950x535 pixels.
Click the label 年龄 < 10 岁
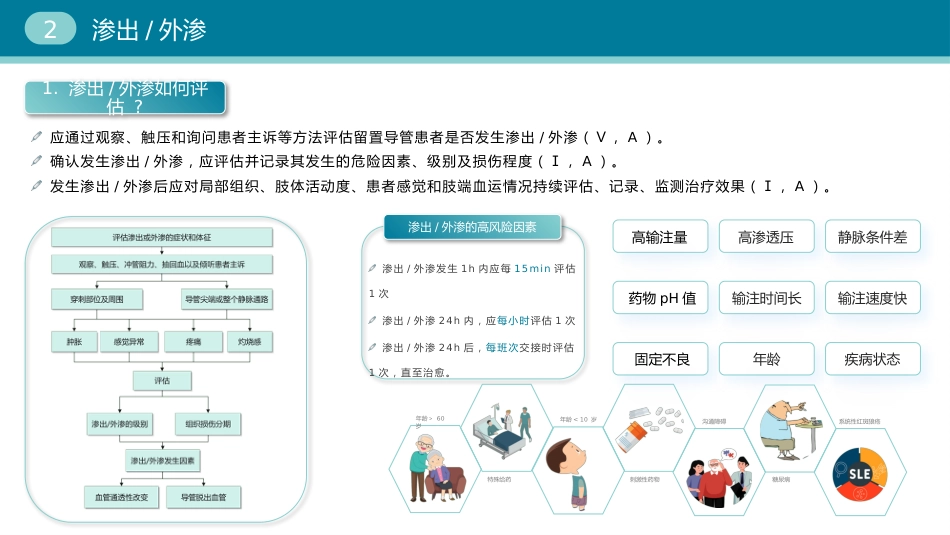579,419
